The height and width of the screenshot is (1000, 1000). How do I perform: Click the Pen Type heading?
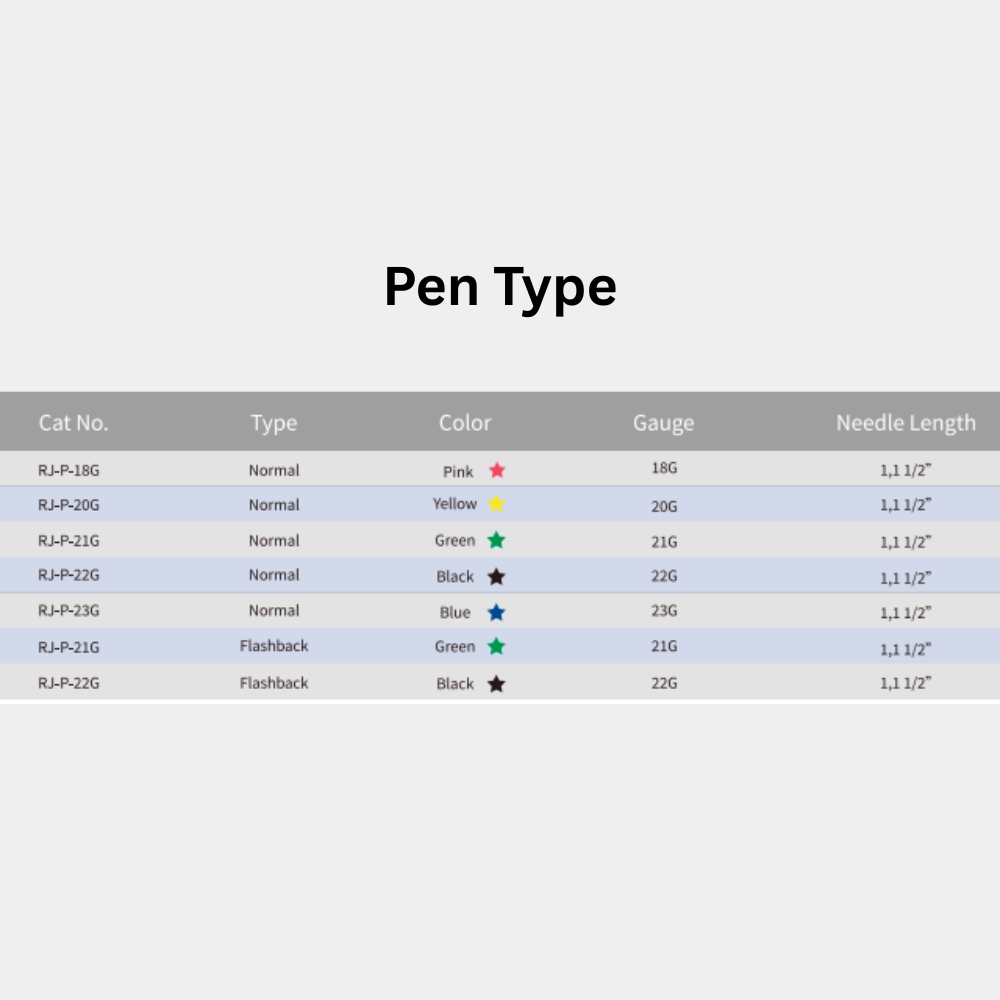(500, 288)
